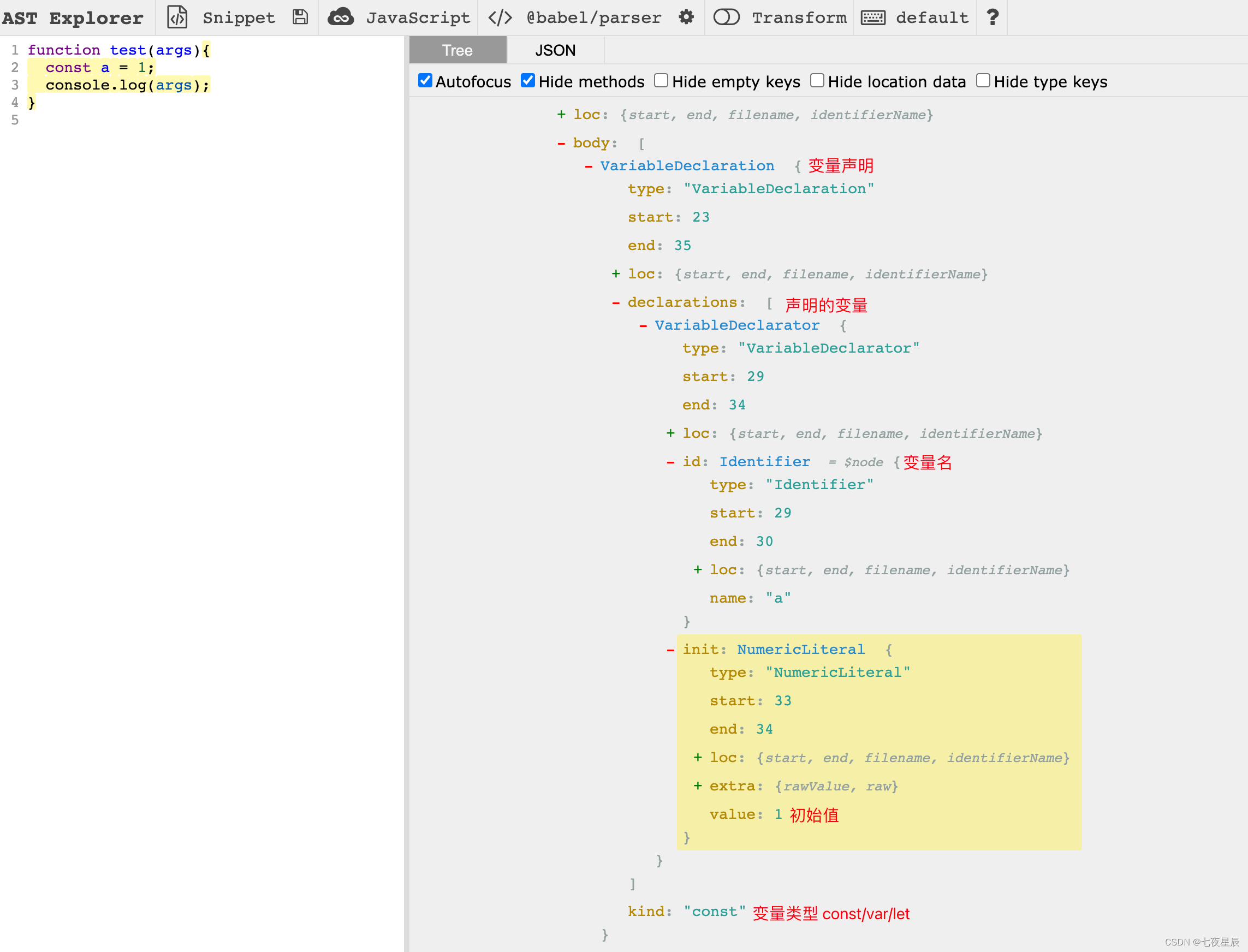This screenshot has height=952, width=1248.
Task: Expand the first loc node
Action: point(561,115)
